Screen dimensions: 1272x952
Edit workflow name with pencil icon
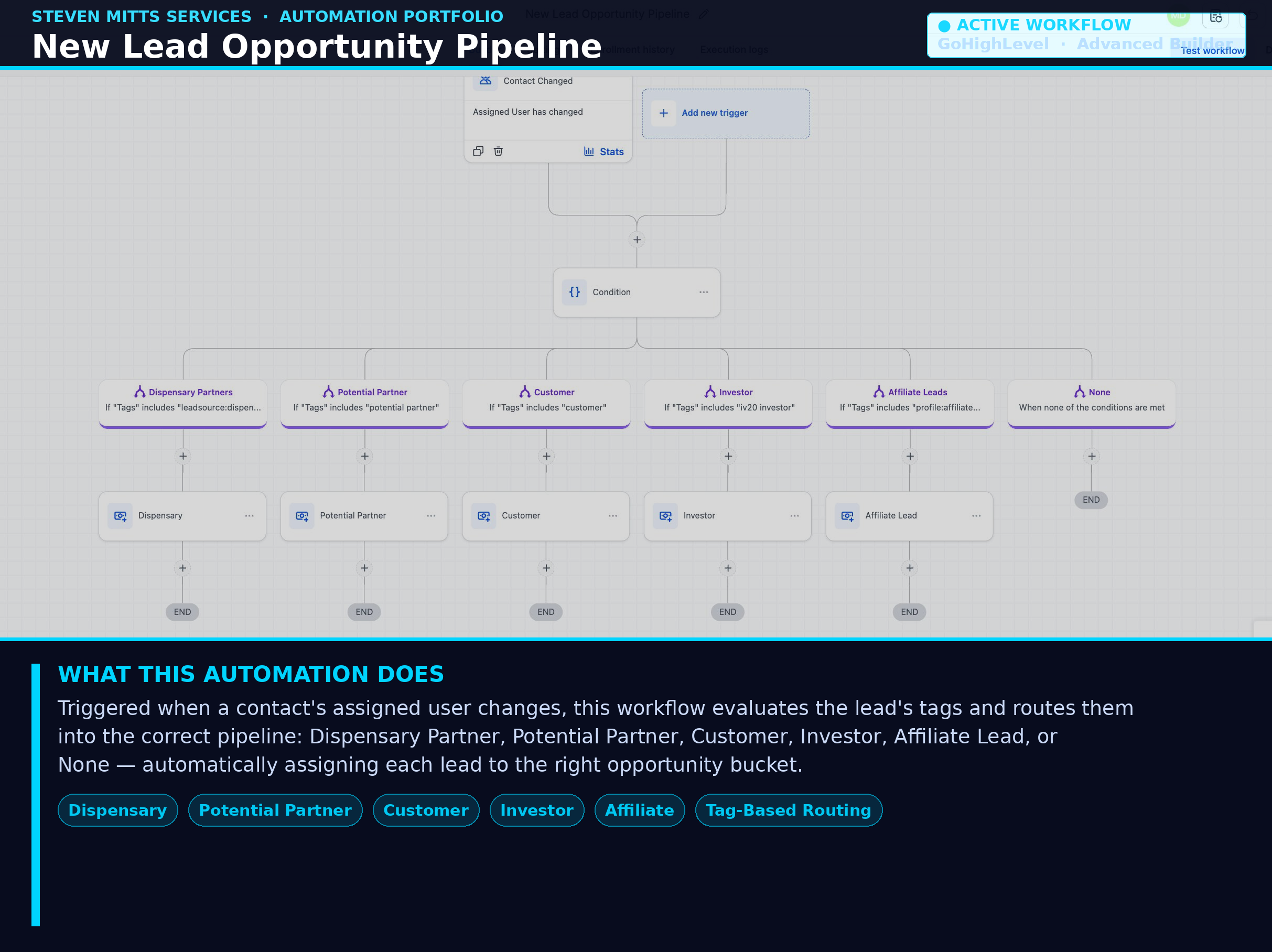[703, 14]
